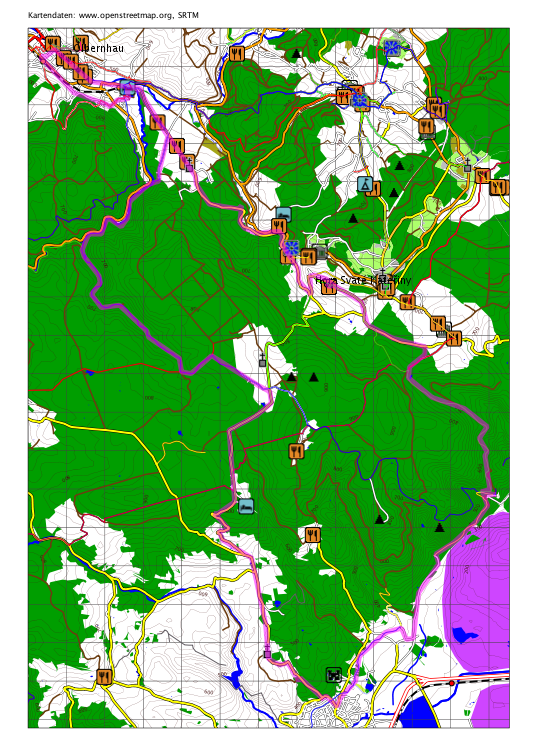This screenshot has width=537, height=756.
Task: Select the church icon in the upper-right village
Action: click(467, 165)
